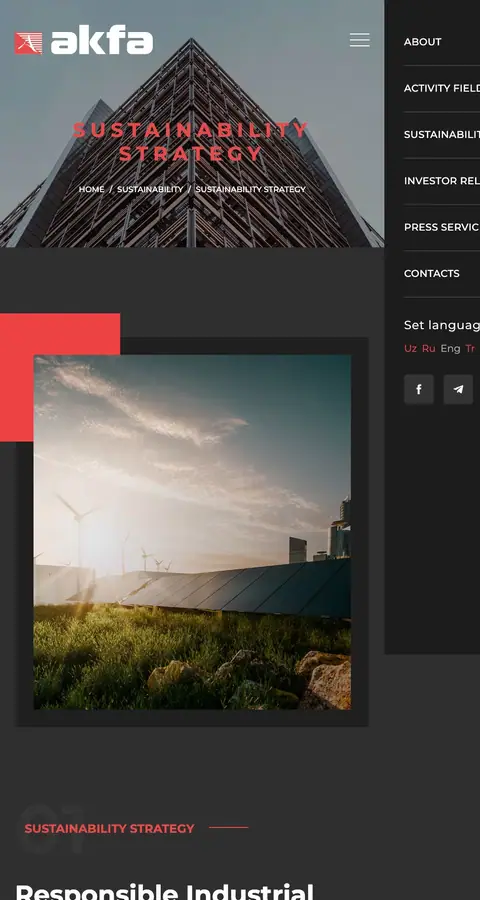
Task: Click Sustainability Strategy breadcrumb text
Action: pos(251,189)
